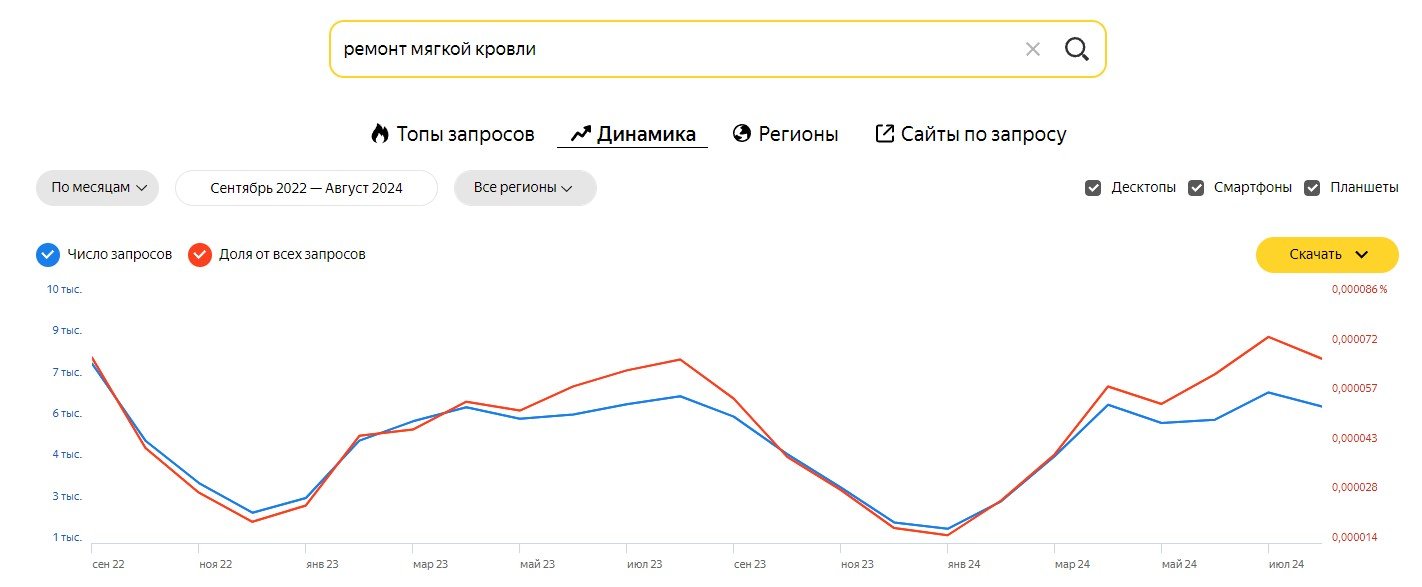The height and width of the screenshot is (587, 1422).
Task: Switch to the Топы запросов tab
Action: [x=465, y=134]
